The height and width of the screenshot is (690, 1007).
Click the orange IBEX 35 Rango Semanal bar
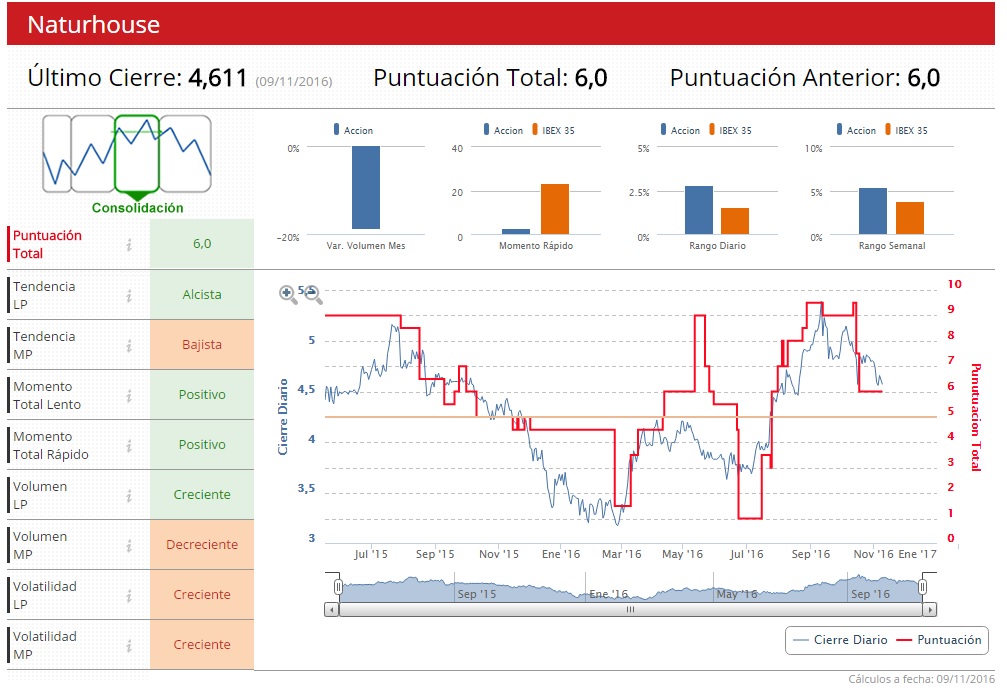coord(909,218)
